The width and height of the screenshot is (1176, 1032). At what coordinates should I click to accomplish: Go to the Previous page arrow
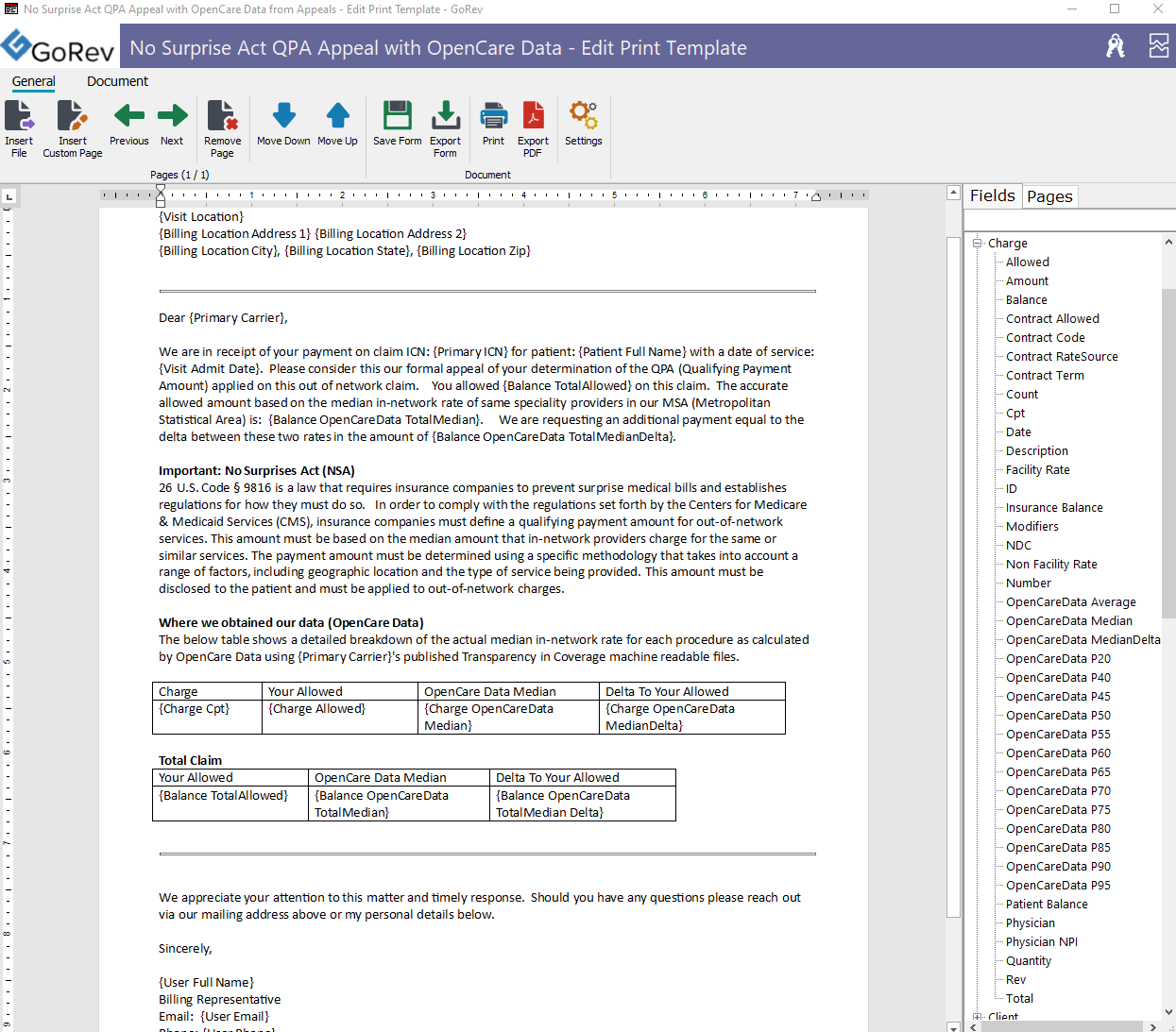coord(129,116)
